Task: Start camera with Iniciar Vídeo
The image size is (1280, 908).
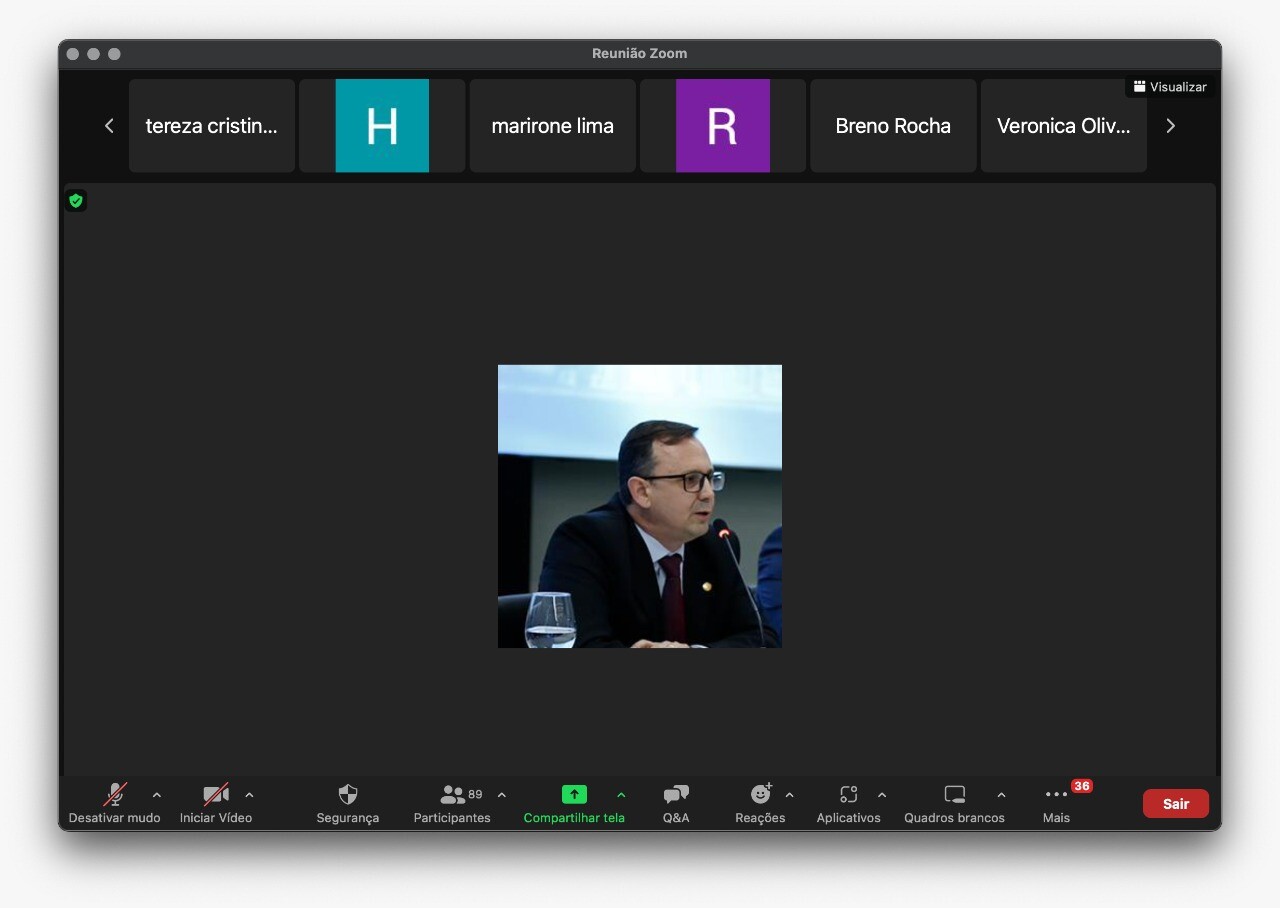Action: pyautogui.click(x=216, y=795)
